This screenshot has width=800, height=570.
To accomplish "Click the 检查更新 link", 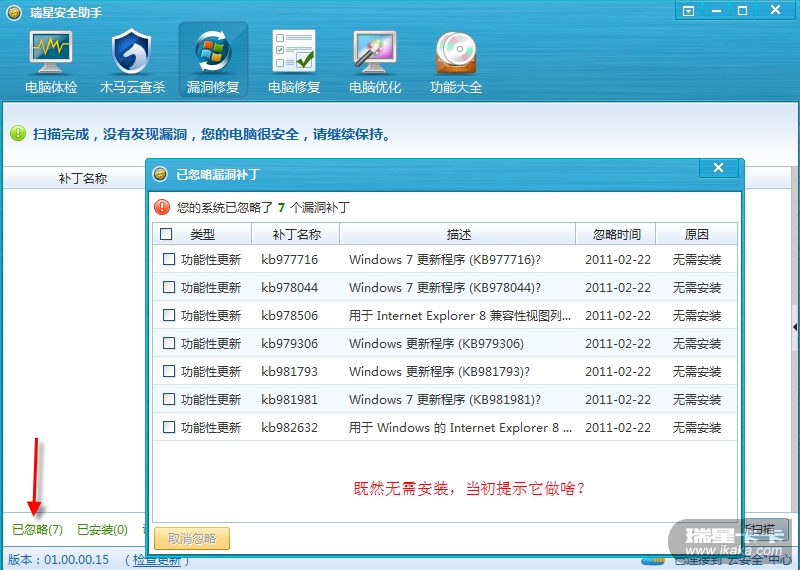I will [x=157, y=560].
